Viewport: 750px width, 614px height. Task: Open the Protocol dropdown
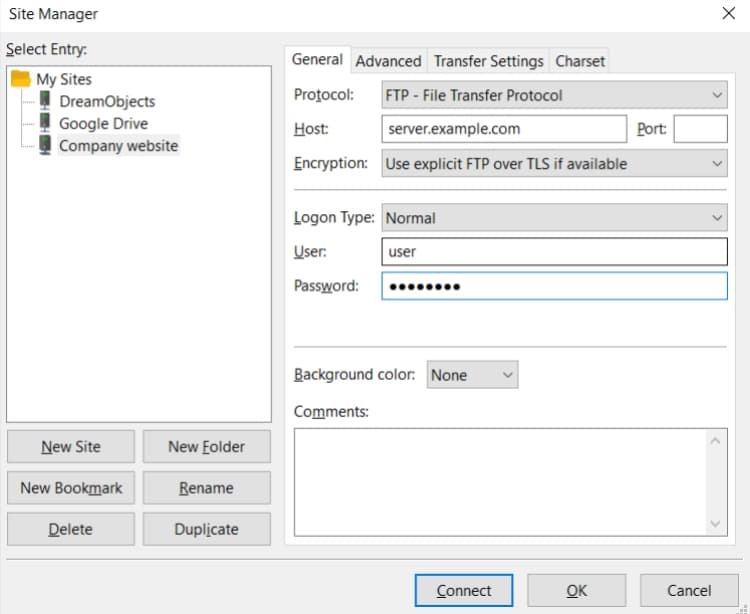point(554,95)
